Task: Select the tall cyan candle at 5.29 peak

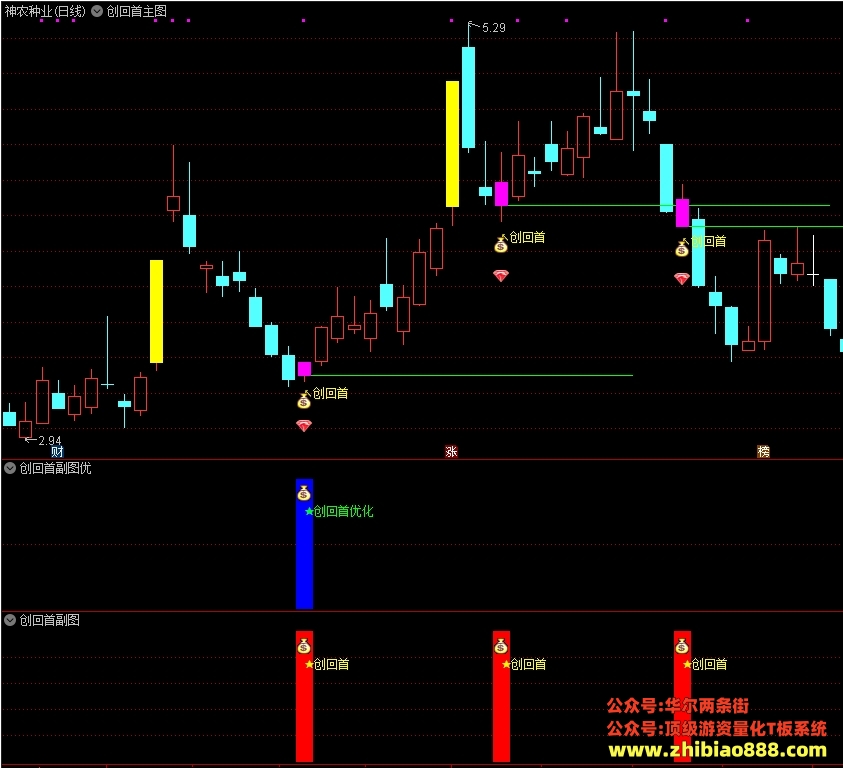Action: pyautogui.click(x=468, y=97)
